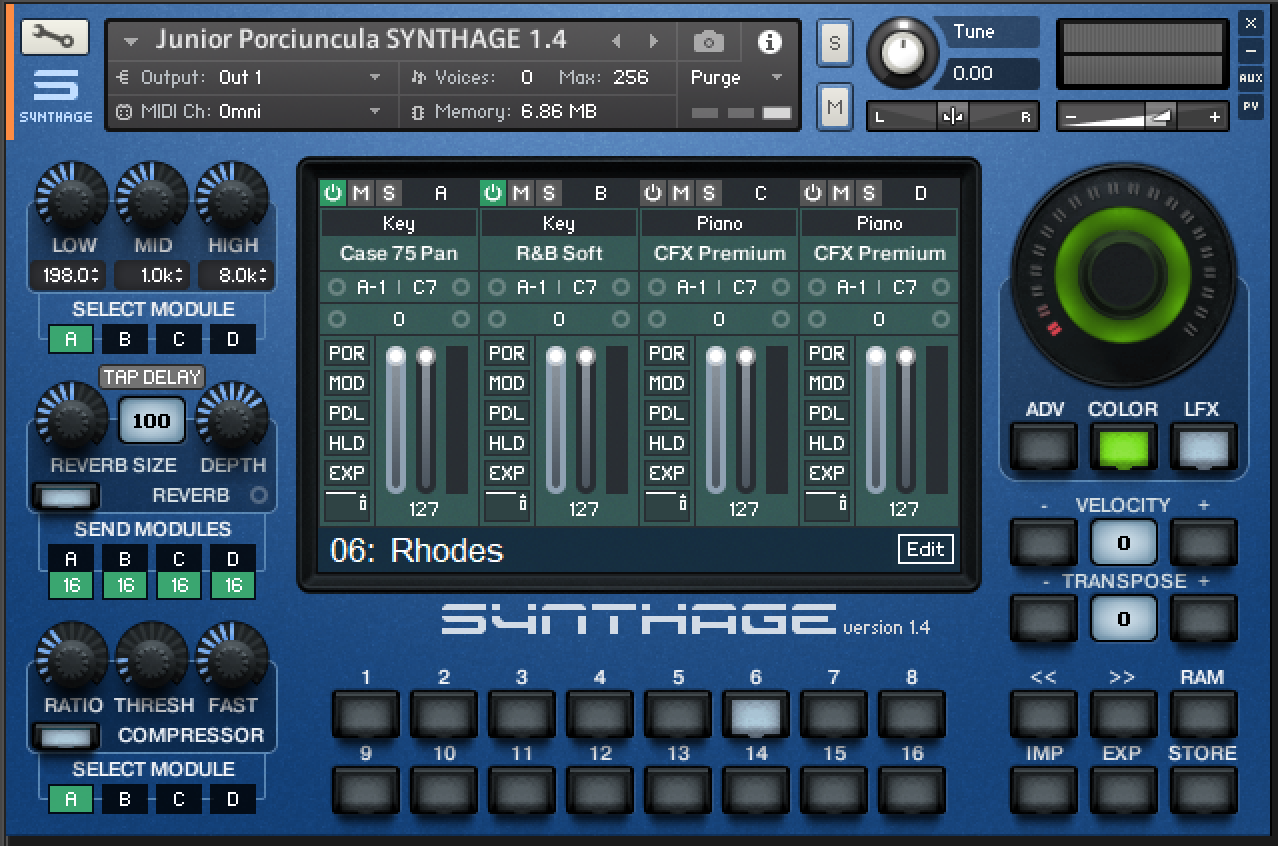Click the IMP import button
The height and width of the screenshot is (846, 1278).
pos(1044,791)
